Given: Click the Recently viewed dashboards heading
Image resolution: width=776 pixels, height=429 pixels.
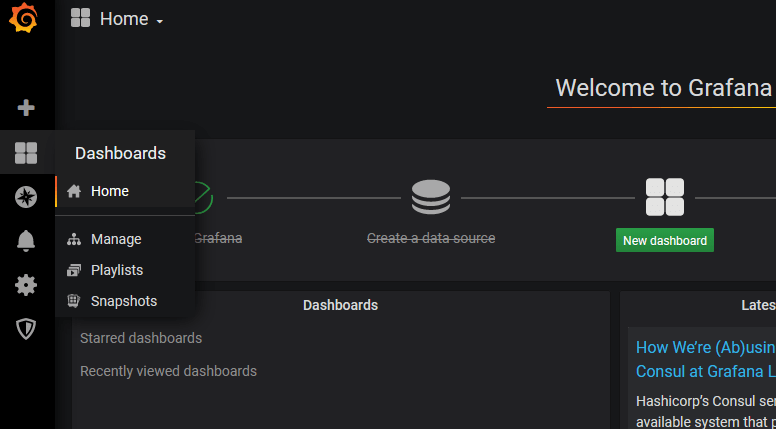Looking at the screenshot, I should (168, 371).
